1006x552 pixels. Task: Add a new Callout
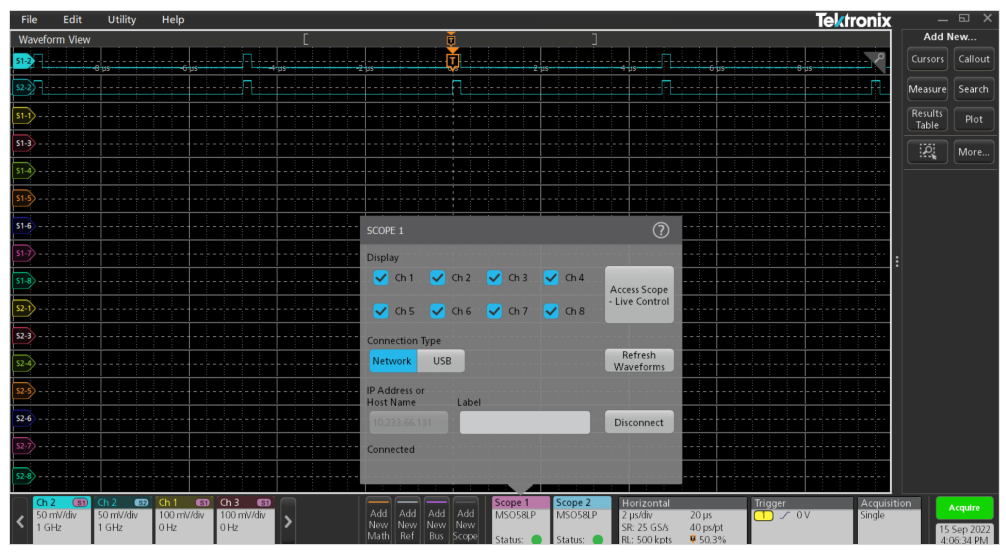click(973, 59)
